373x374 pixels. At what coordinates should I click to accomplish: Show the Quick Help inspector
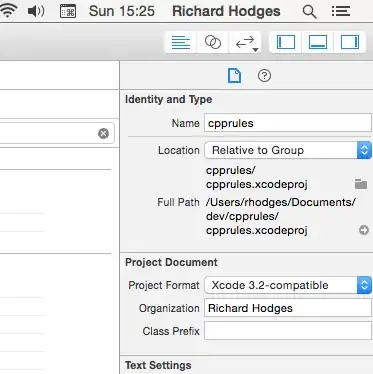(264, 76)
